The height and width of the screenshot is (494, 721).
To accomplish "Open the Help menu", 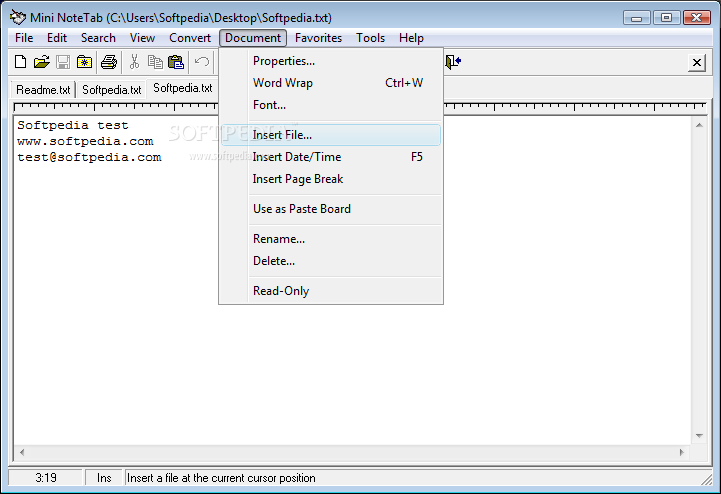I will click(x=411, y=38).
